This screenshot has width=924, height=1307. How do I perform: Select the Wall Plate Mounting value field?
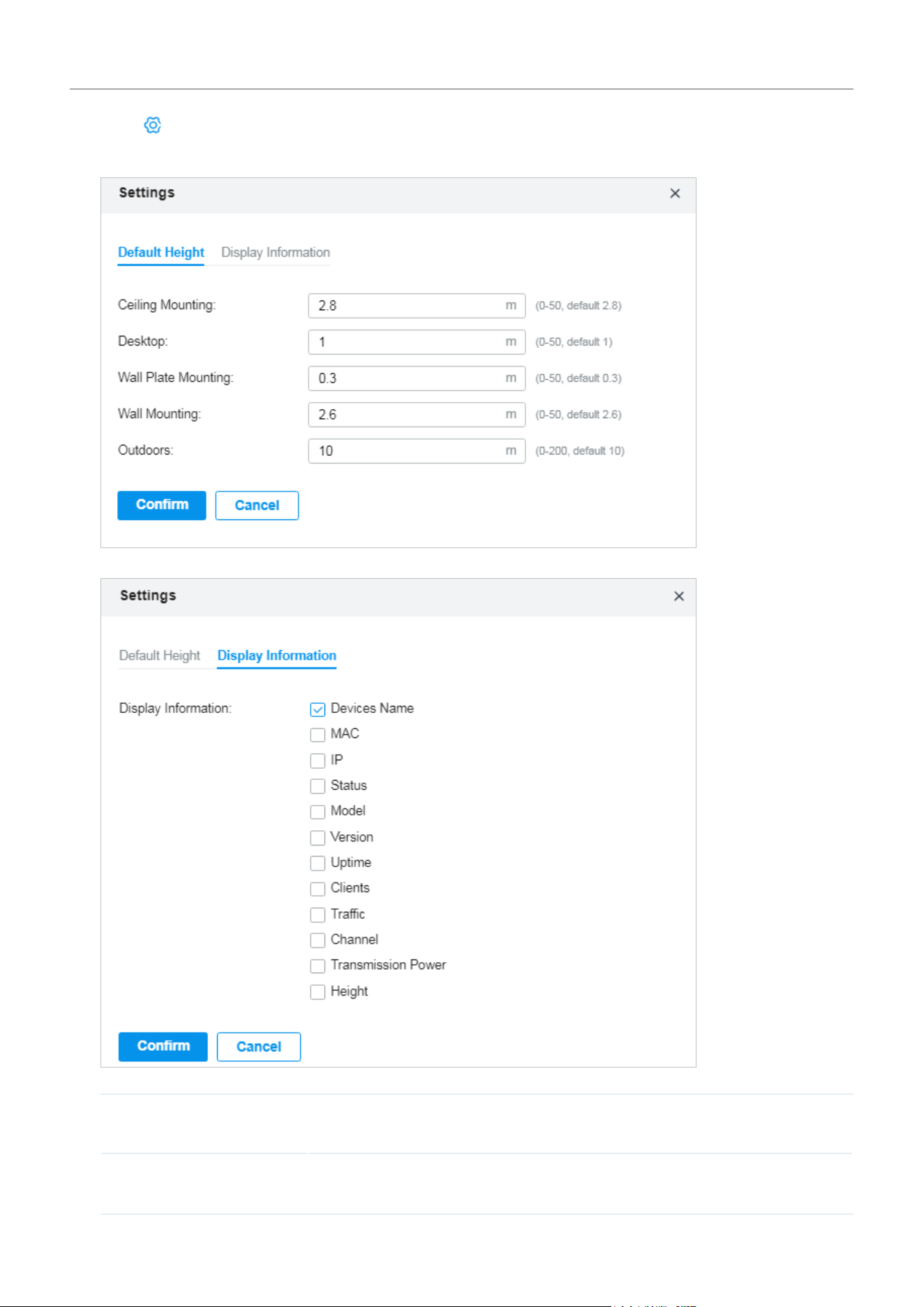coord(417,378)
